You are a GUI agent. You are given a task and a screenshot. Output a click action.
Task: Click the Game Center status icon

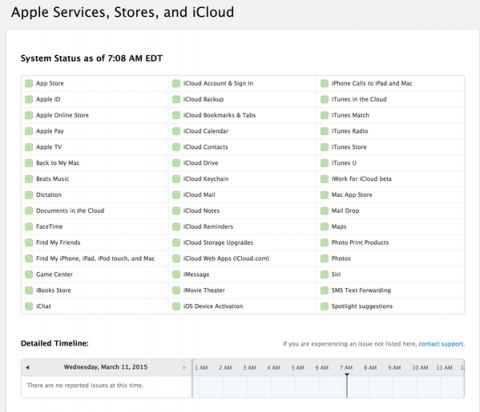(29, 274)
